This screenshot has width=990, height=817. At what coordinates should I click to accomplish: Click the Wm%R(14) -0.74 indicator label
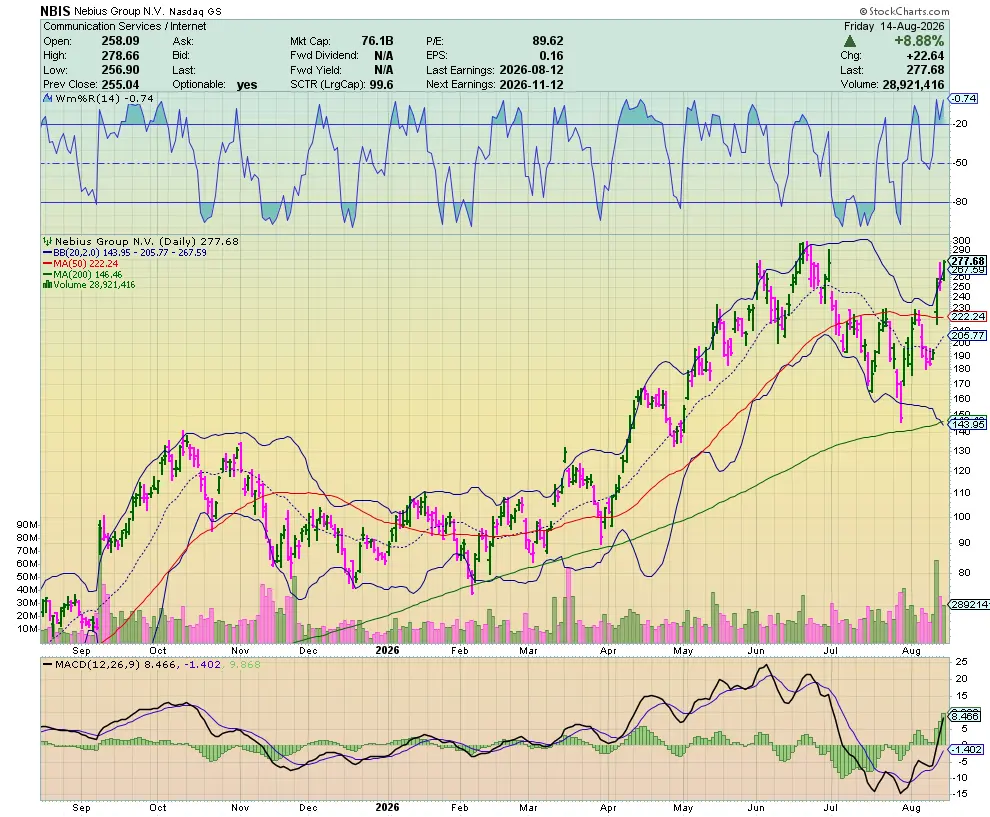(x=105, y=98)
